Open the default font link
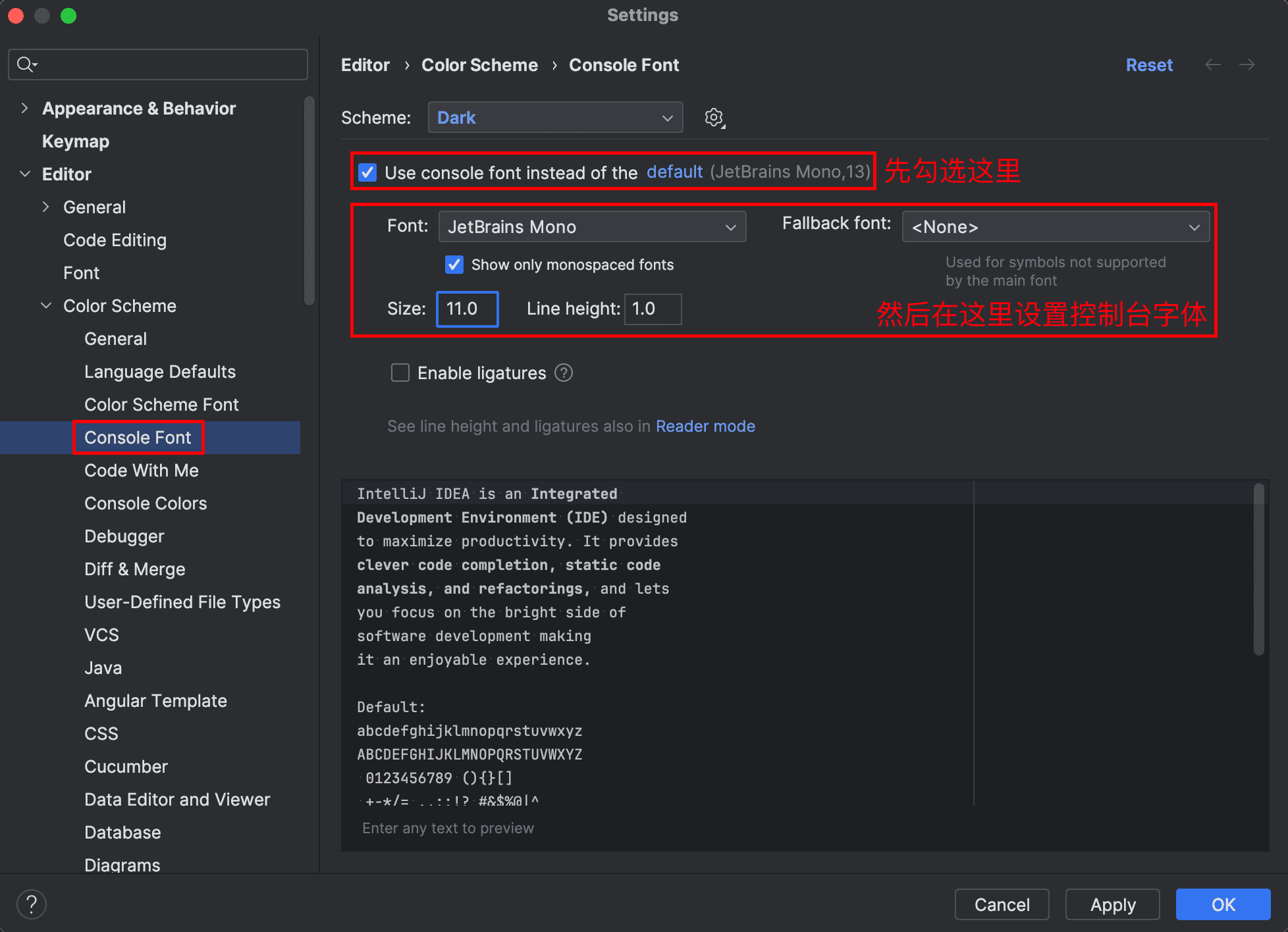 (674, 172)
